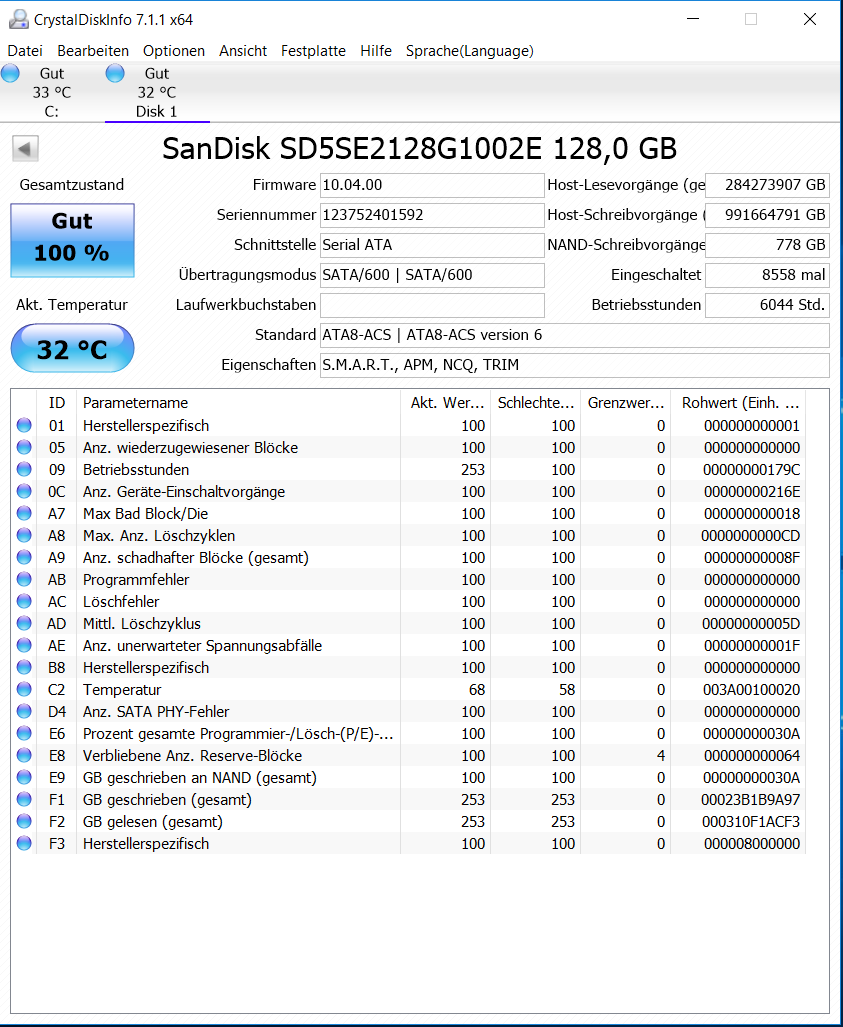Click status orb of Betriebsstunden 09 row
Viewport: 843px width, 1027px height.
24,470
